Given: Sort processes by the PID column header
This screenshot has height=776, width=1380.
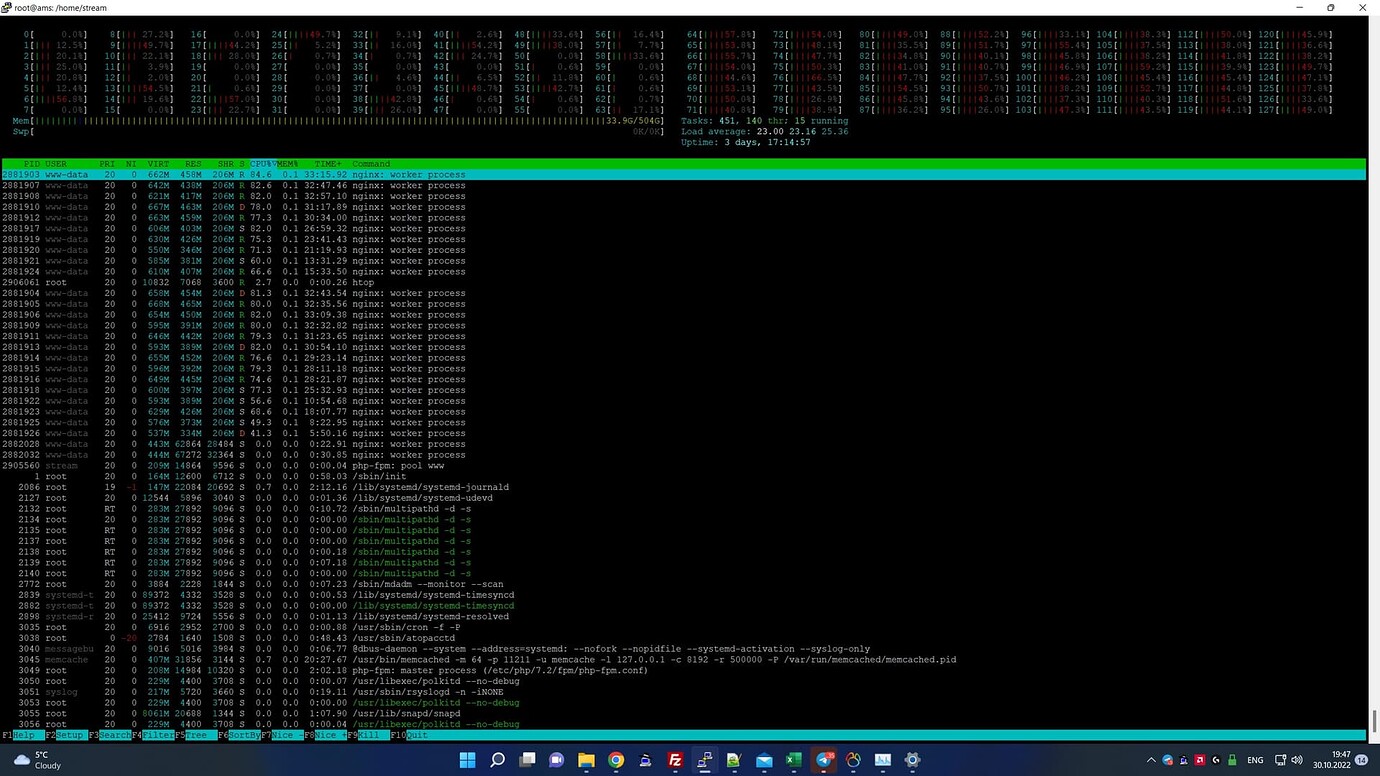Looking at the screenshot, I should 32,164.
